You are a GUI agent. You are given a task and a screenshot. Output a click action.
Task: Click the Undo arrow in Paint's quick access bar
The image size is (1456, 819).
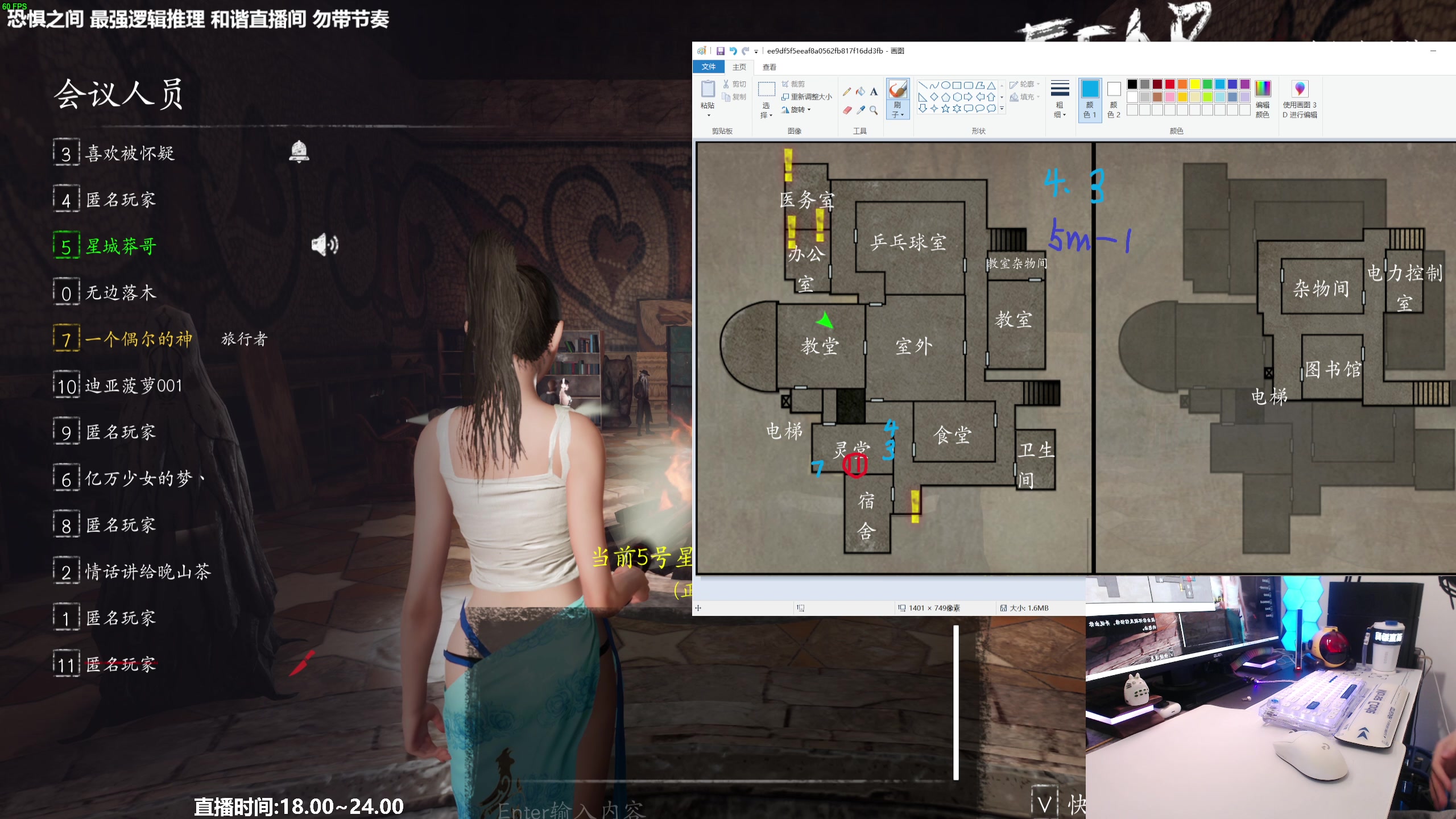(733, 51)
